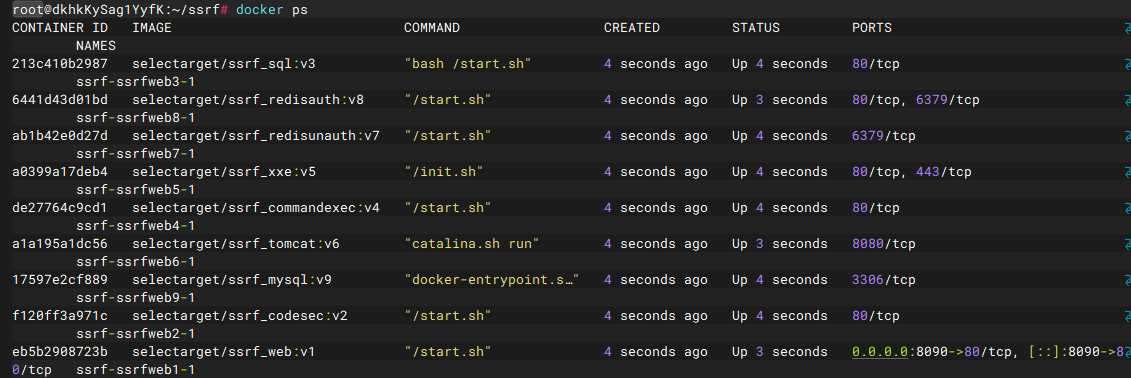The height and width of the screenshot is (378, 1131).
Task: Click the PORTS column header
Action: tap(872, 28)
